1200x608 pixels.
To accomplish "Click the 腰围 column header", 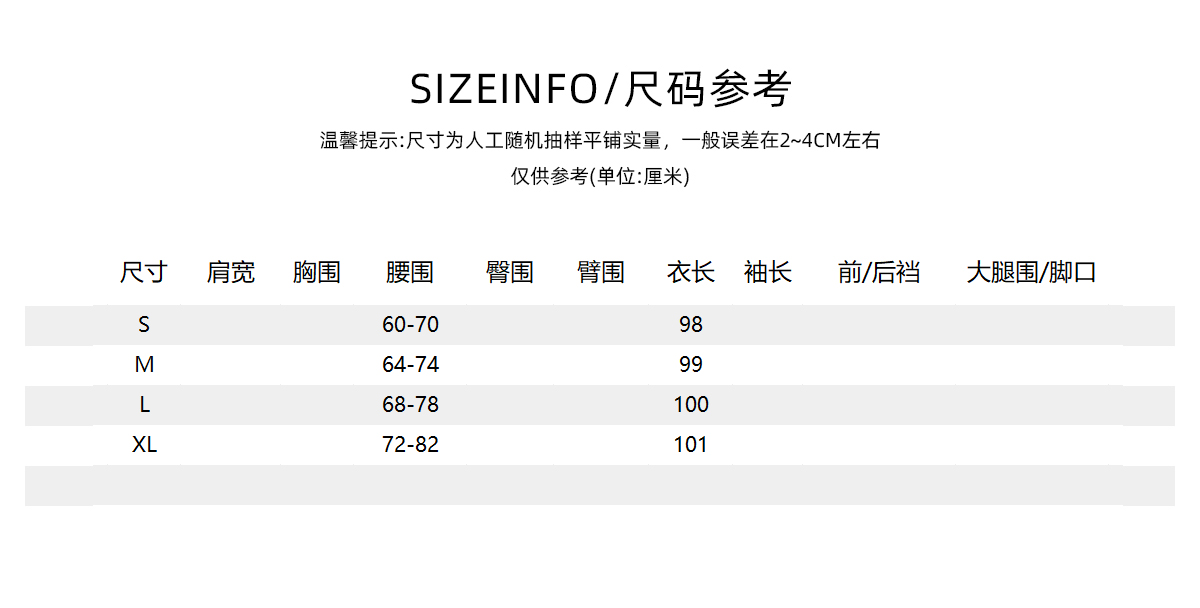I will click(410, 272).
